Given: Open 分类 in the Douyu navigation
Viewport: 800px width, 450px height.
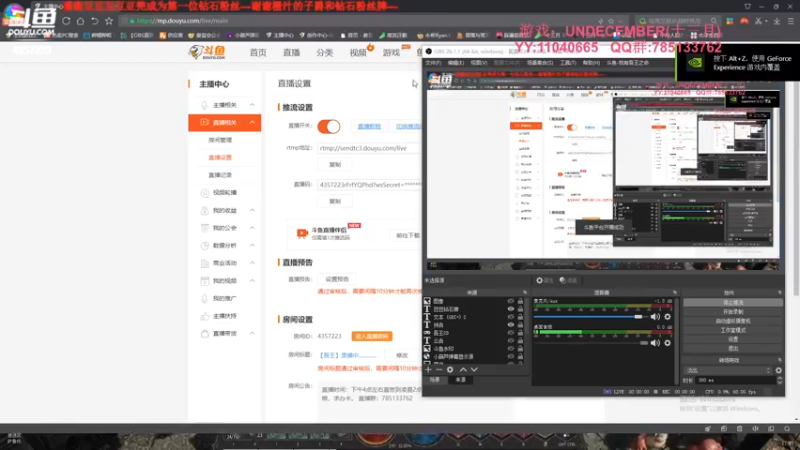Looking at the screenshot, I should coord(324,53).
